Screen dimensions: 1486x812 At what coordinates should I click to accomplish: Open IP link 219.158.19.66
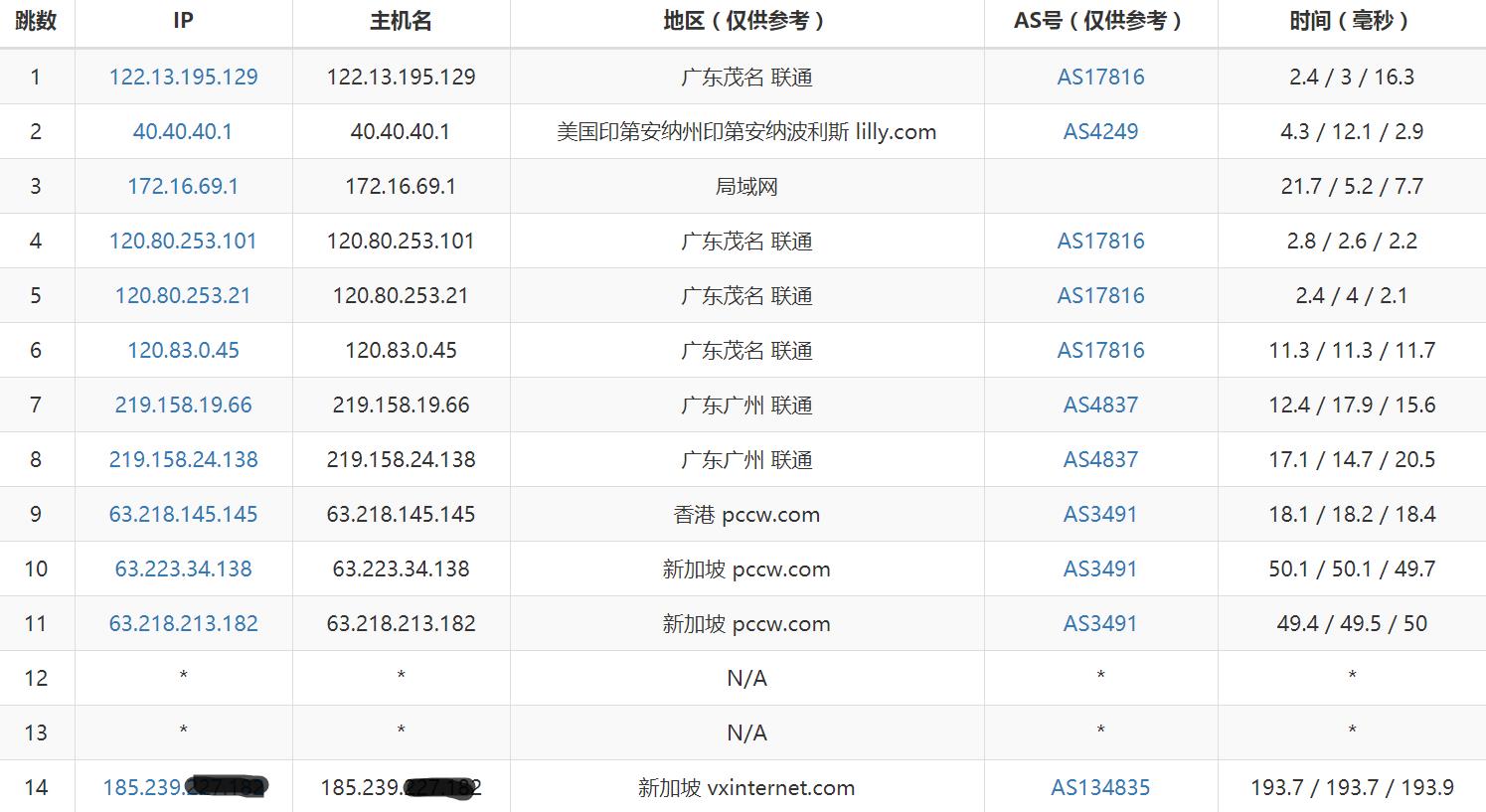click(183, 406)
